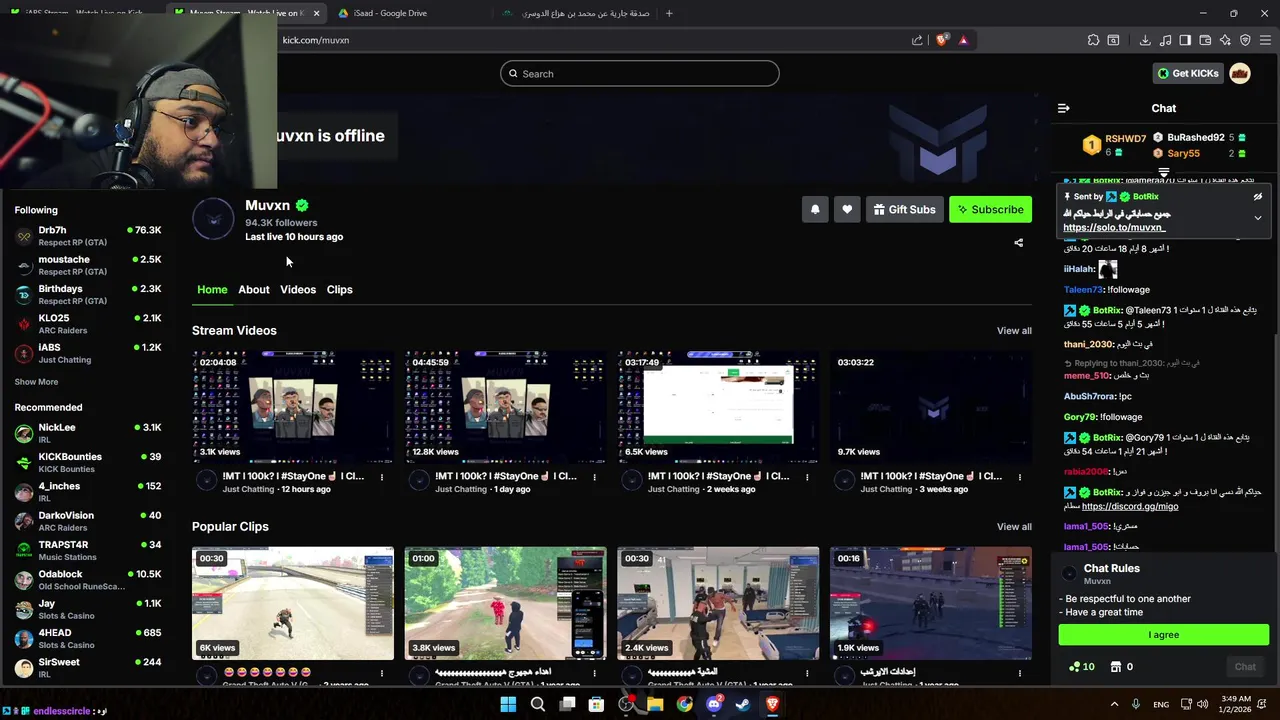Switch to the Clips tab
The image size is (1280, 720).
point(340,290)
